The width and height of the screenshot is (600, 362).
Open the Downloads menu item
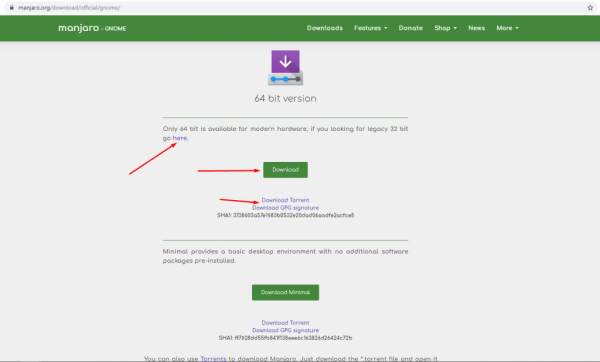324,28
